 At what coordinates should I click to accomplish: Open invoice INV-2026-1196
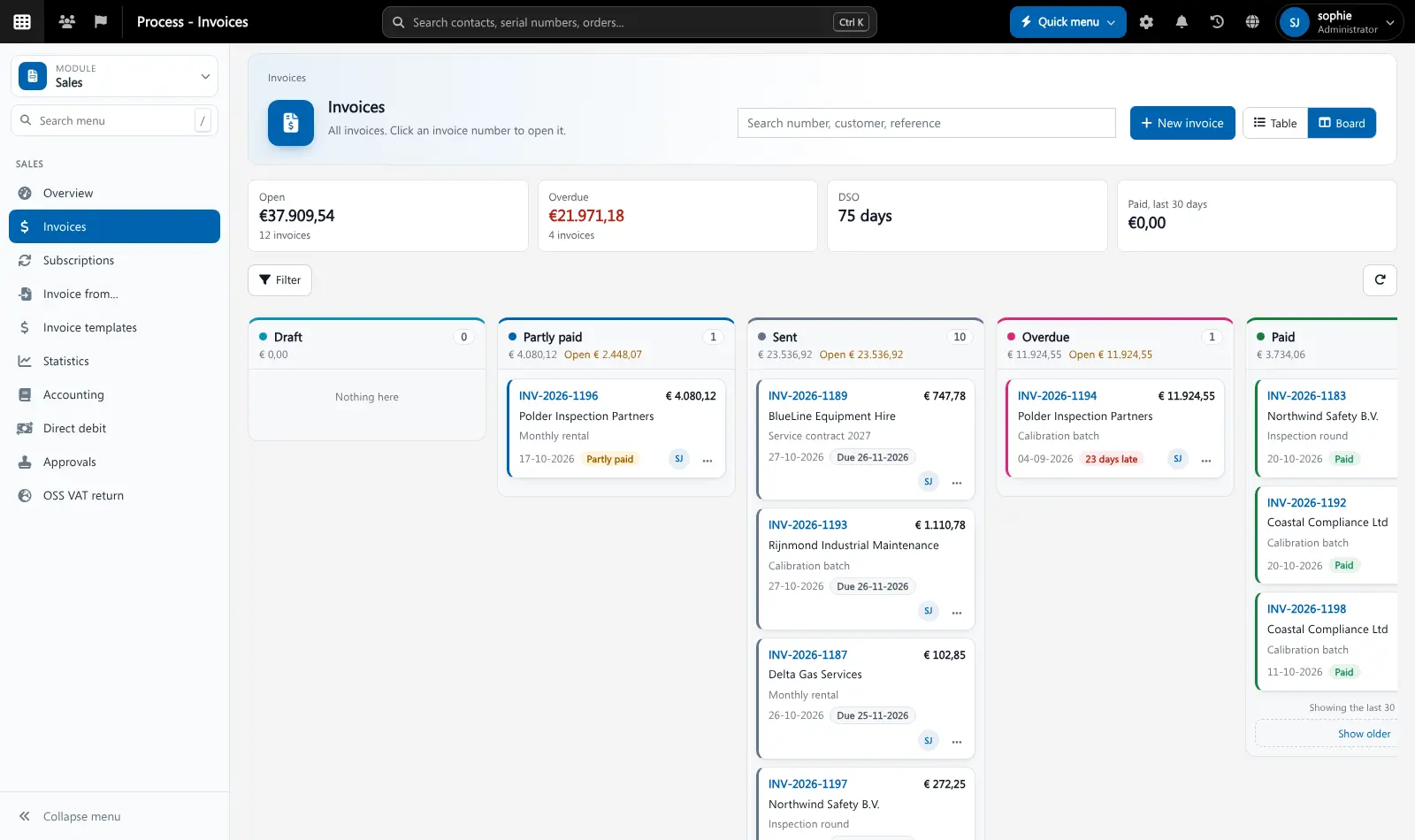tap(558, 396)
